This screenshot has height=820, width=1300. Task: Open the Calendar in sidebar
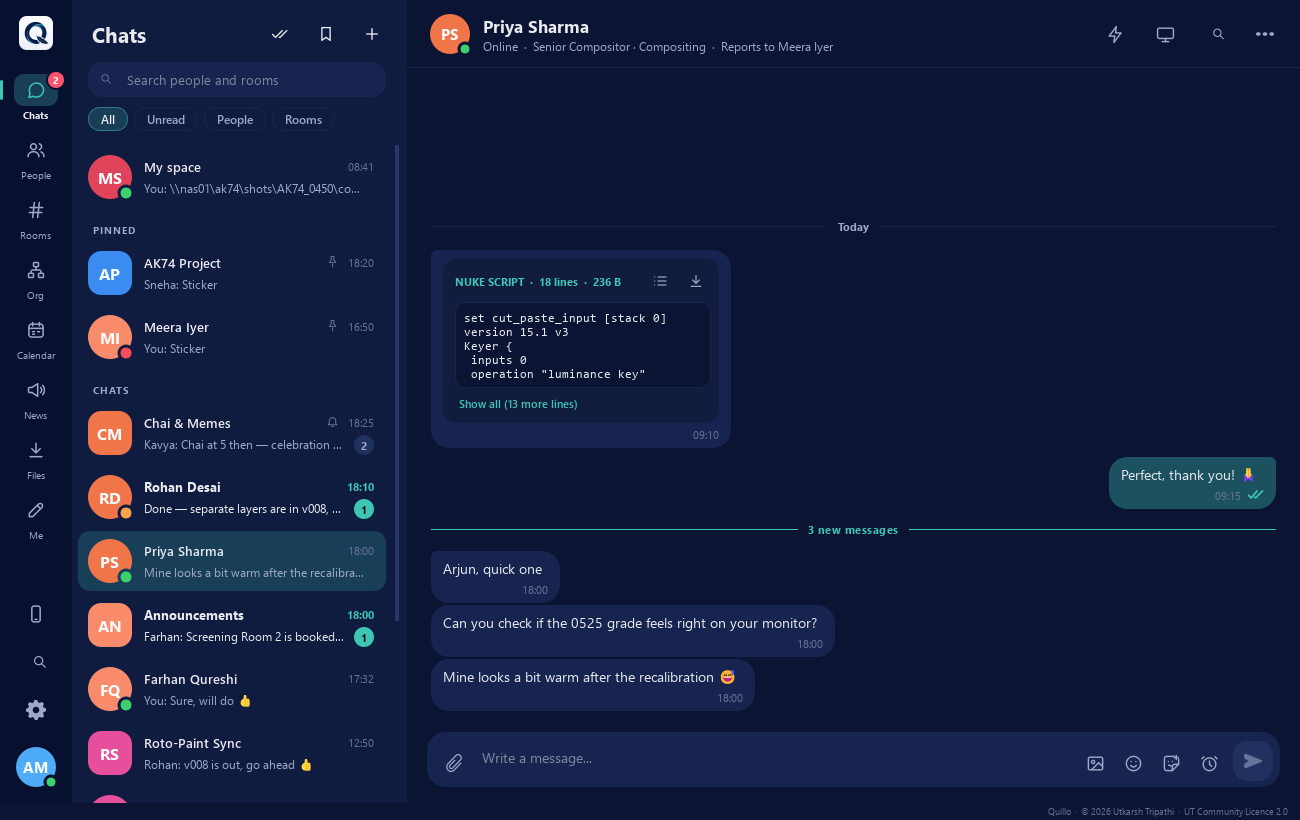(x=36, y=340)
